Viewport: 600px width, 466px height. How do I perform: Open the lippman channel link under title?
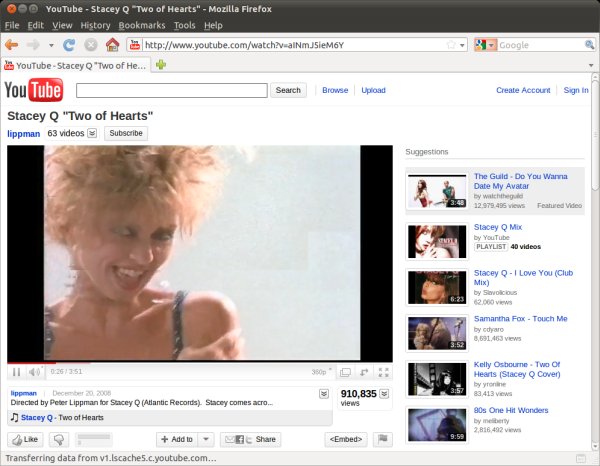click(x=23, y=134)
